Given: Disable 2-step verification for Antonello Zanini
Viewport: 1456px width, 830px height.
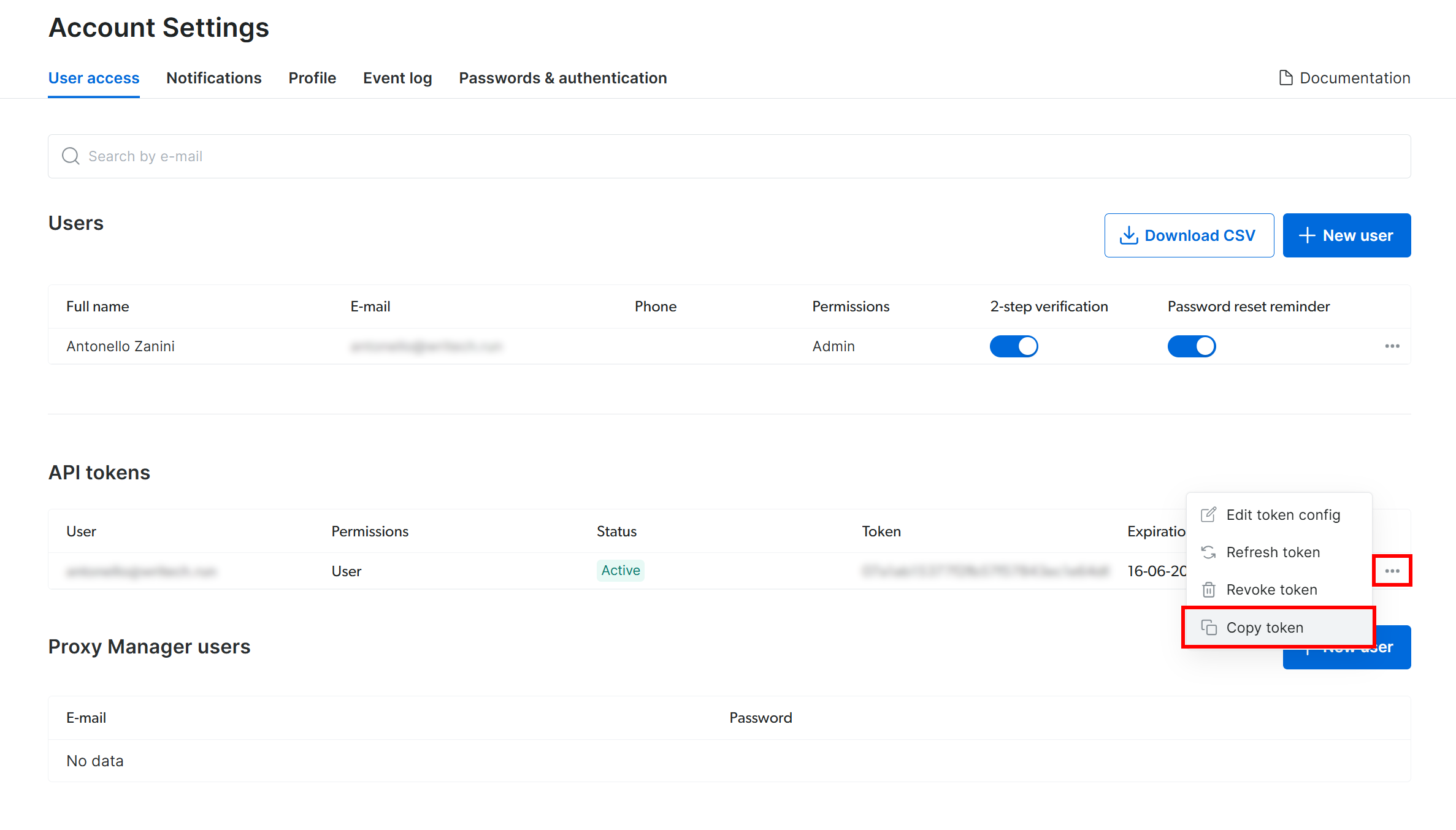Looking at the screenshot, I should (1013, 346).
